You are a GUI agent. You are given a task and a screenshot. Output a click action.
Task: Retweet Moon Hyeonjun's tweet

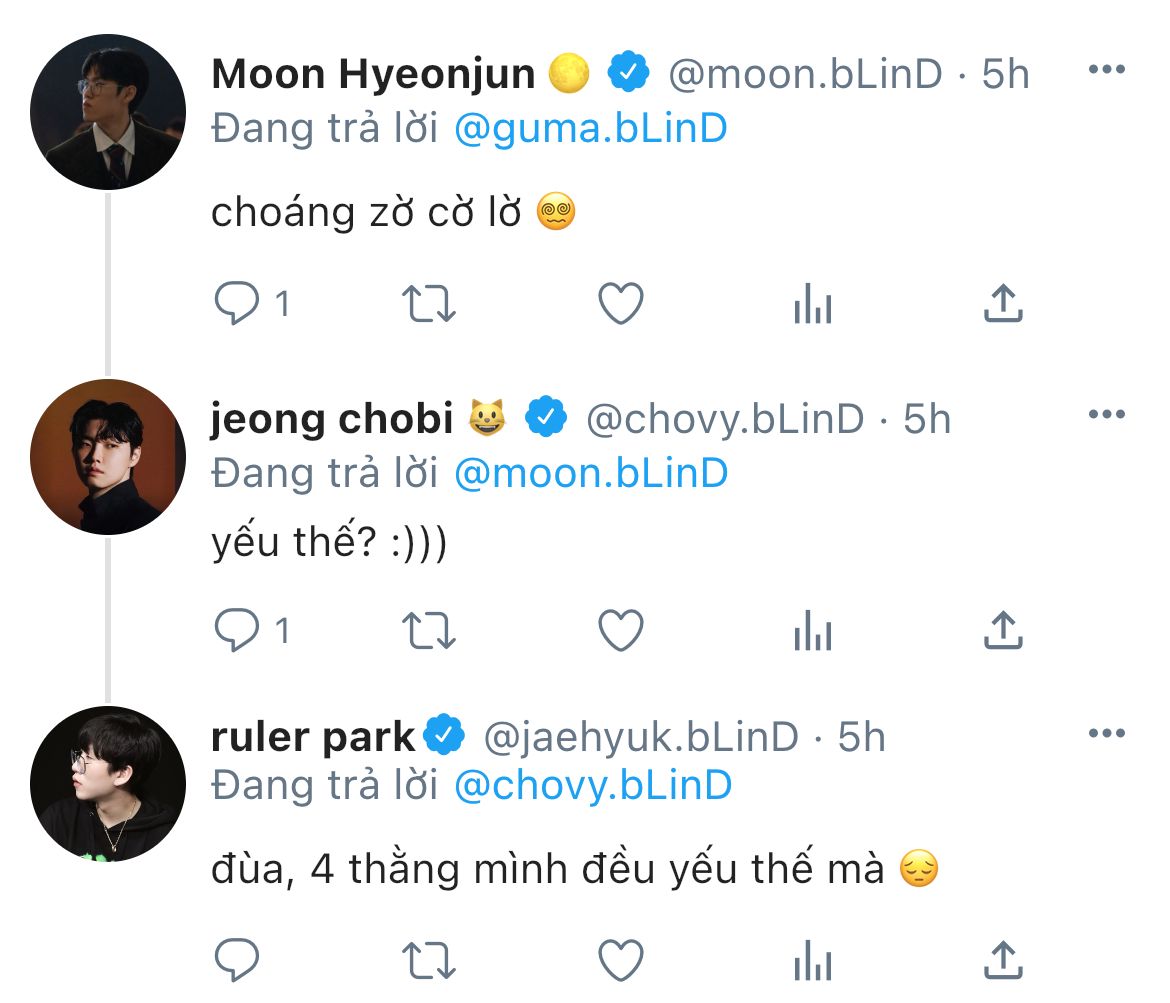point(428,303)
